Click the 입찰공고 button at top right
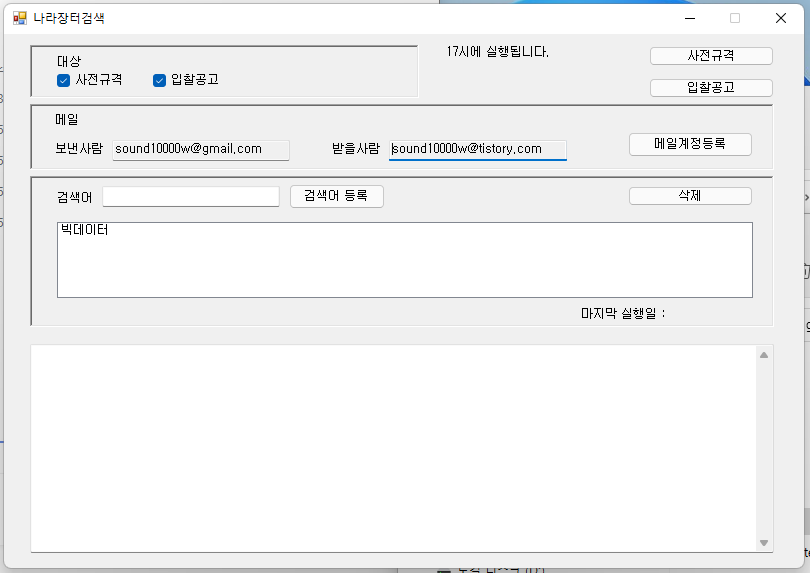810x573 pixels. pos(711,87)
